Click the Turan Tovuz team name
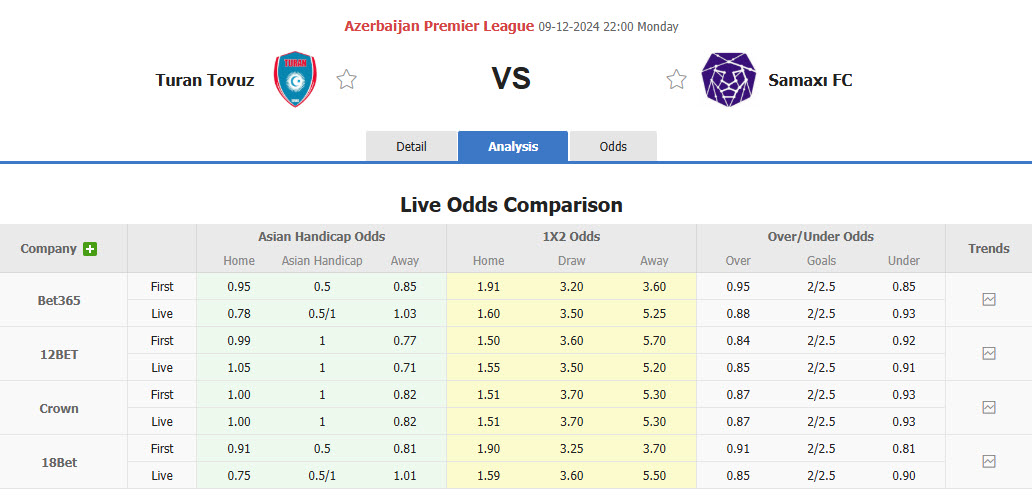This screenshot has width=1036, height=496. (205, 80)
